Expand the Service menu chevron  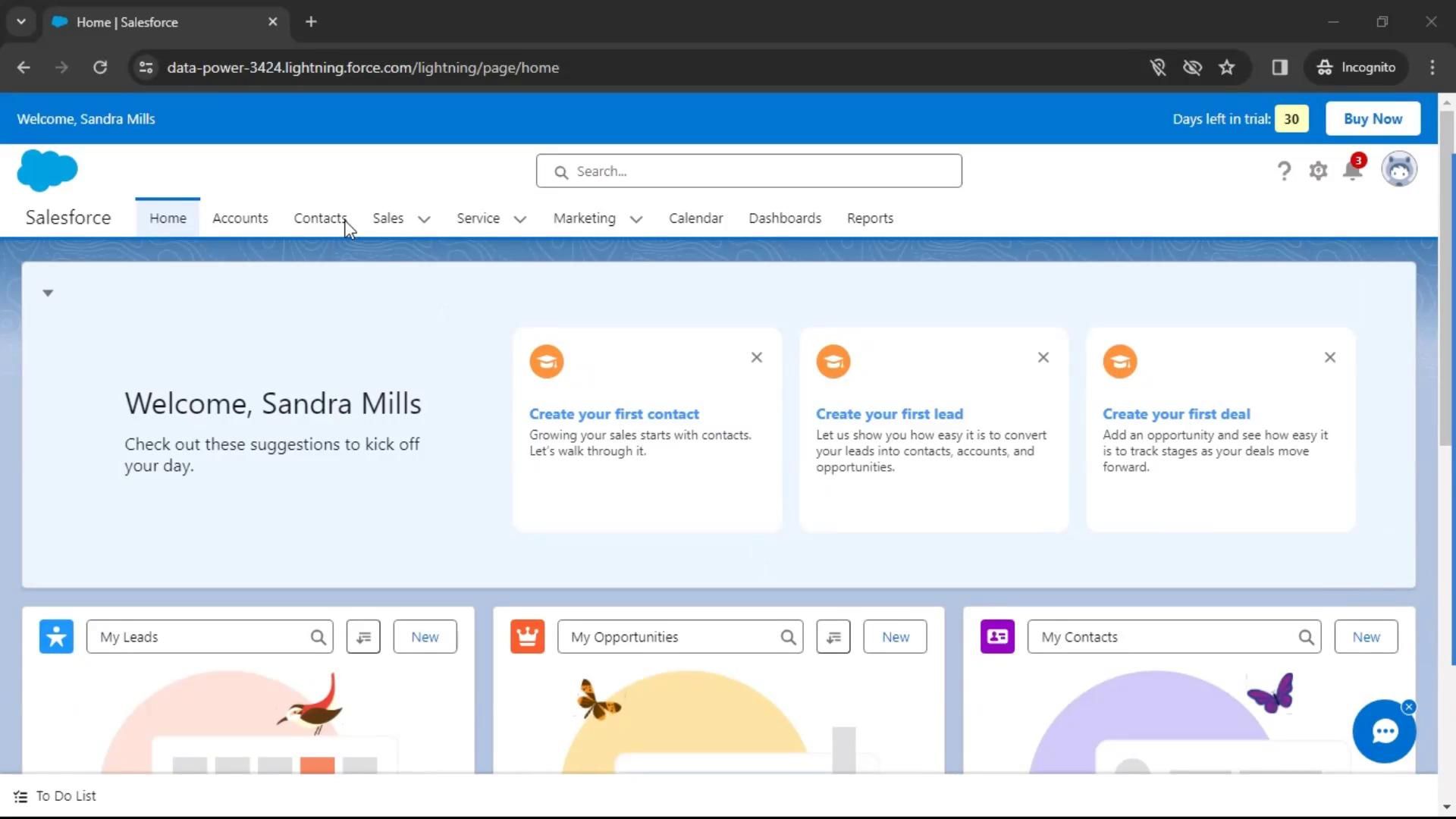point(519,219)
